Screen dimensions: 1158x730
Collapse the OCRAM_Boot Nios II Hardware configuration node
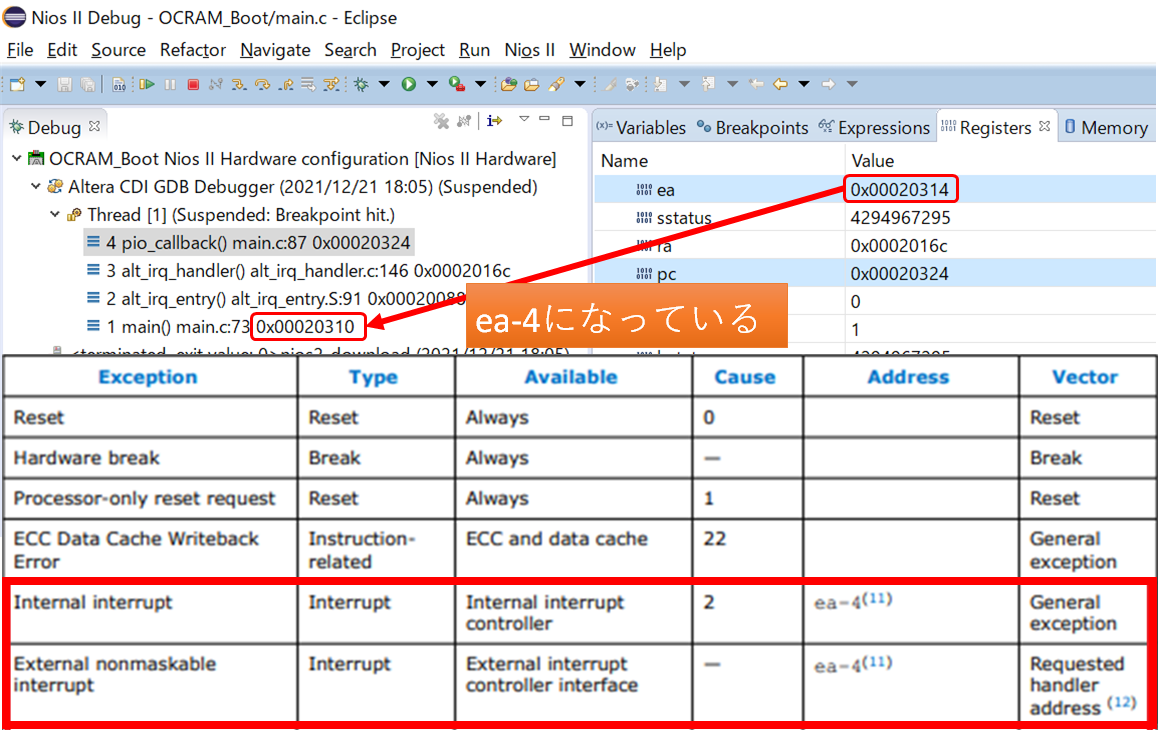pyautogui.click(x=17, y=159)
